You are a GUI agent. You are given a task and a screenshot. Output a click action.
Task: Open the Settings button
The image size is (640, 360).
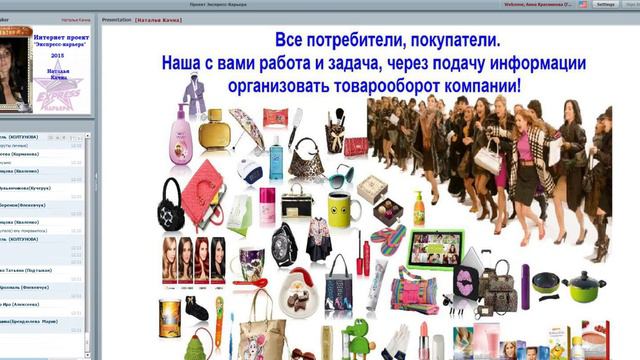point(606,4)
